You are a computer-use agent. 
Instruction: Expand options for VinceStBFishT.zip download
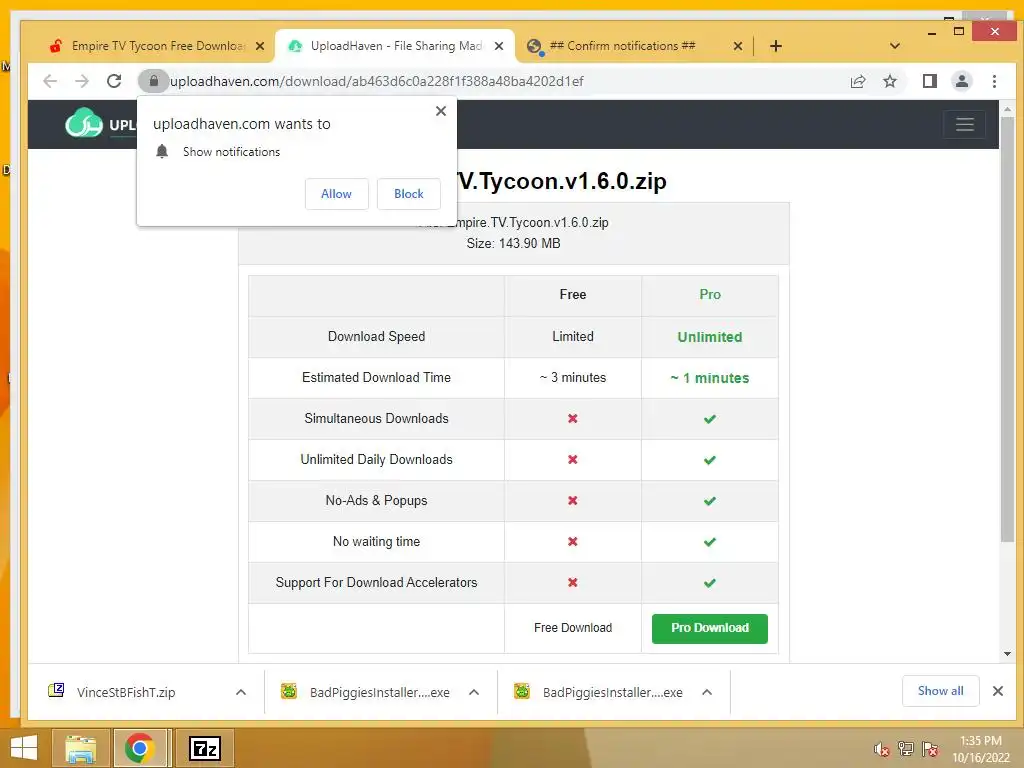coord(241,692)
